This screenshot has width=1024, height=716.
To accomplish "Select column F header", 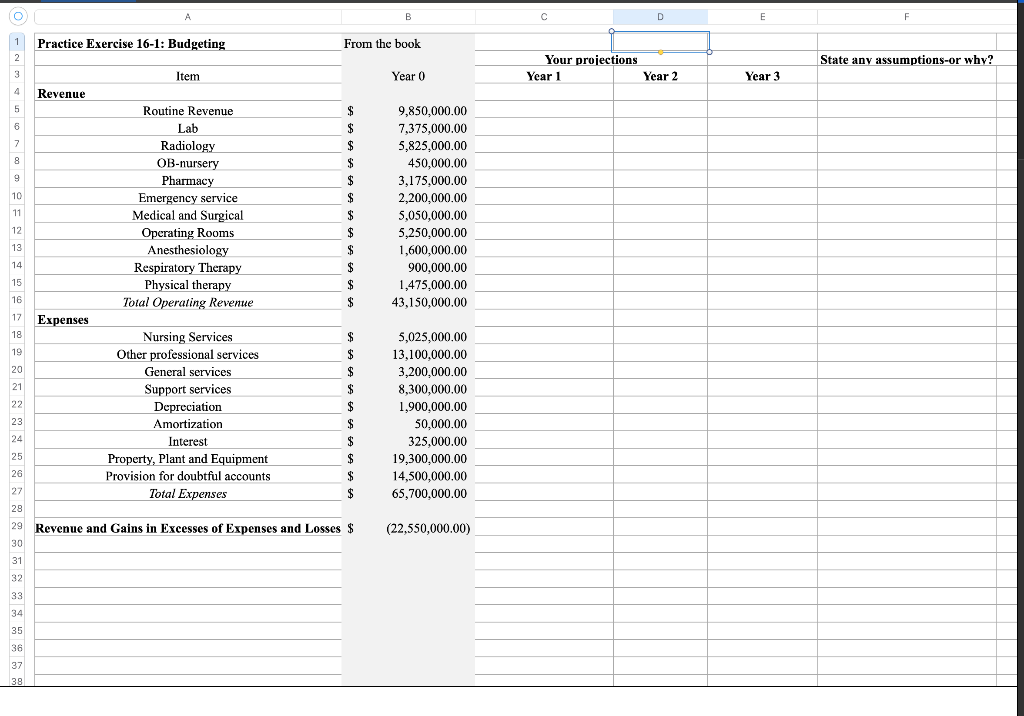I will click(906, 17).
